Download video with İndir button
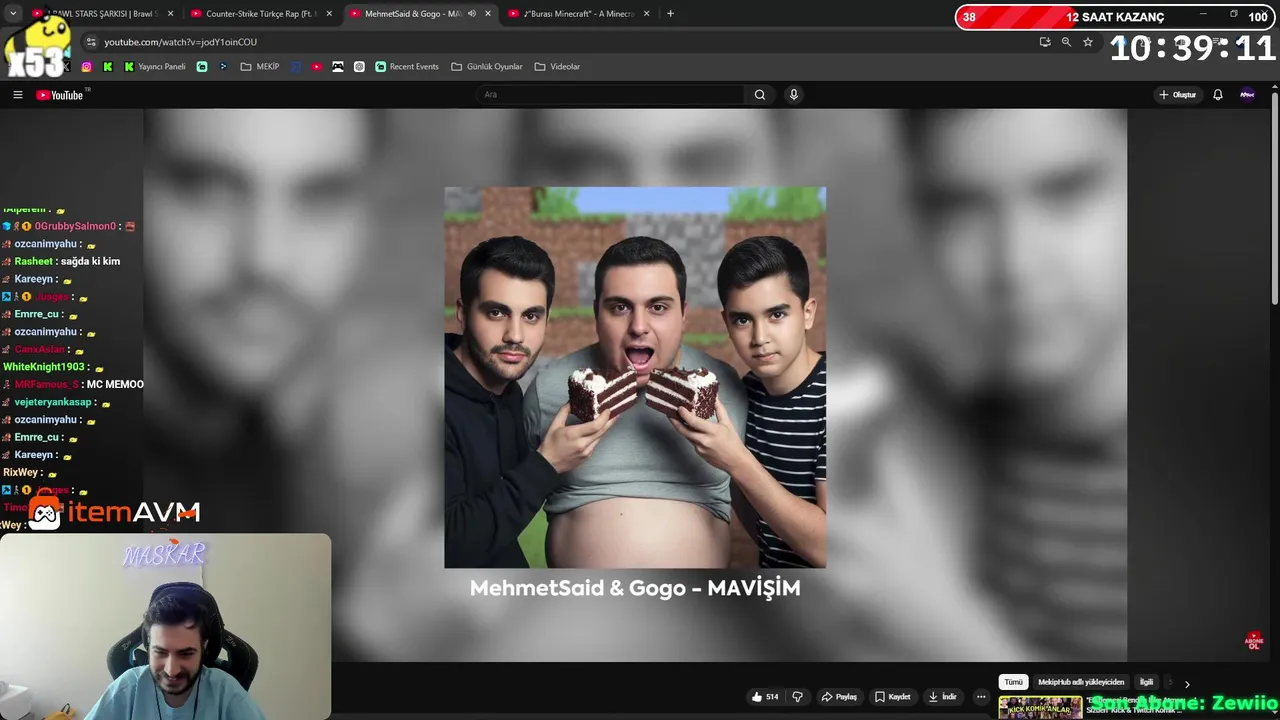Image resolution: width=1280 pixels, height=720 pixels. [942, 697]
